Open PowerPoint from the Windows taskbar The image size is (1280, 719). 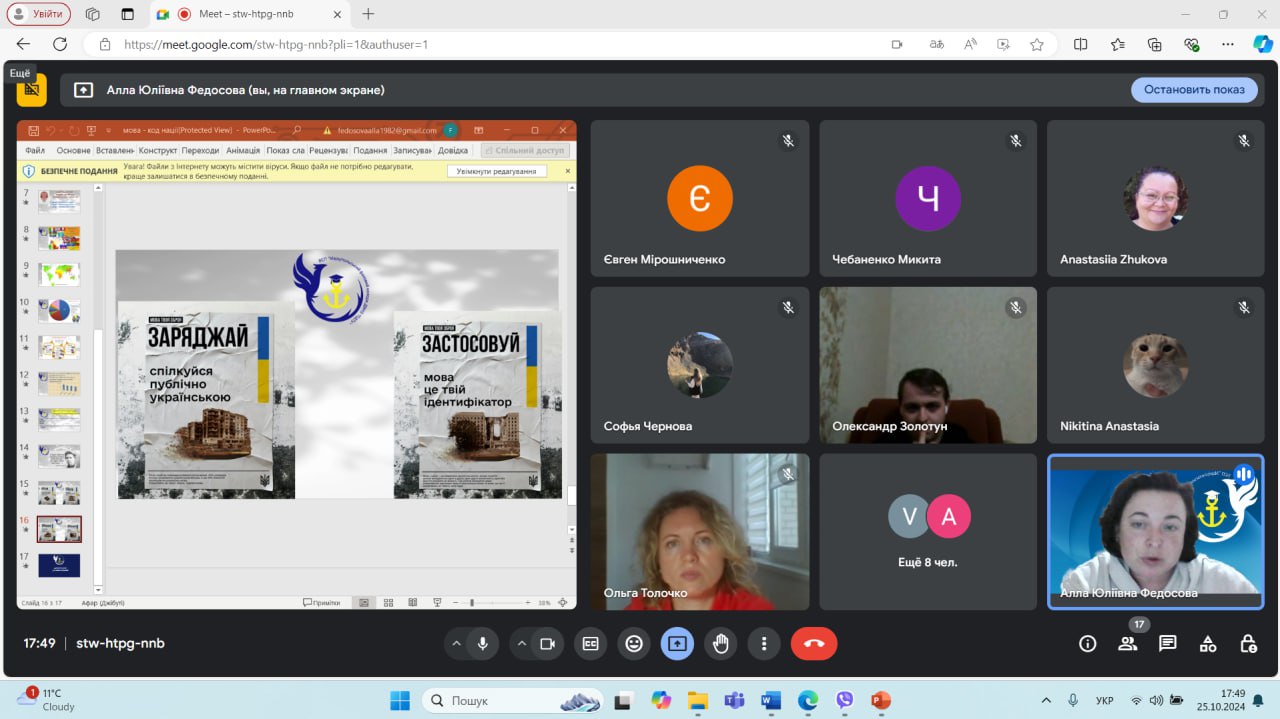(x=880, y=700)
